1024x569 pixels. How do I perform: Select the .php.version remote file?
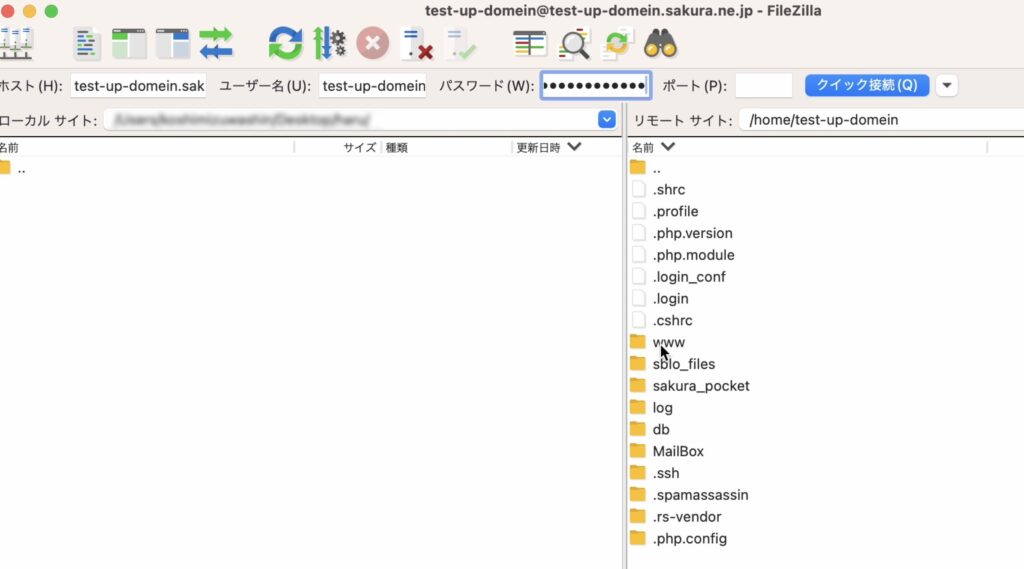click(x=692, y=233)
